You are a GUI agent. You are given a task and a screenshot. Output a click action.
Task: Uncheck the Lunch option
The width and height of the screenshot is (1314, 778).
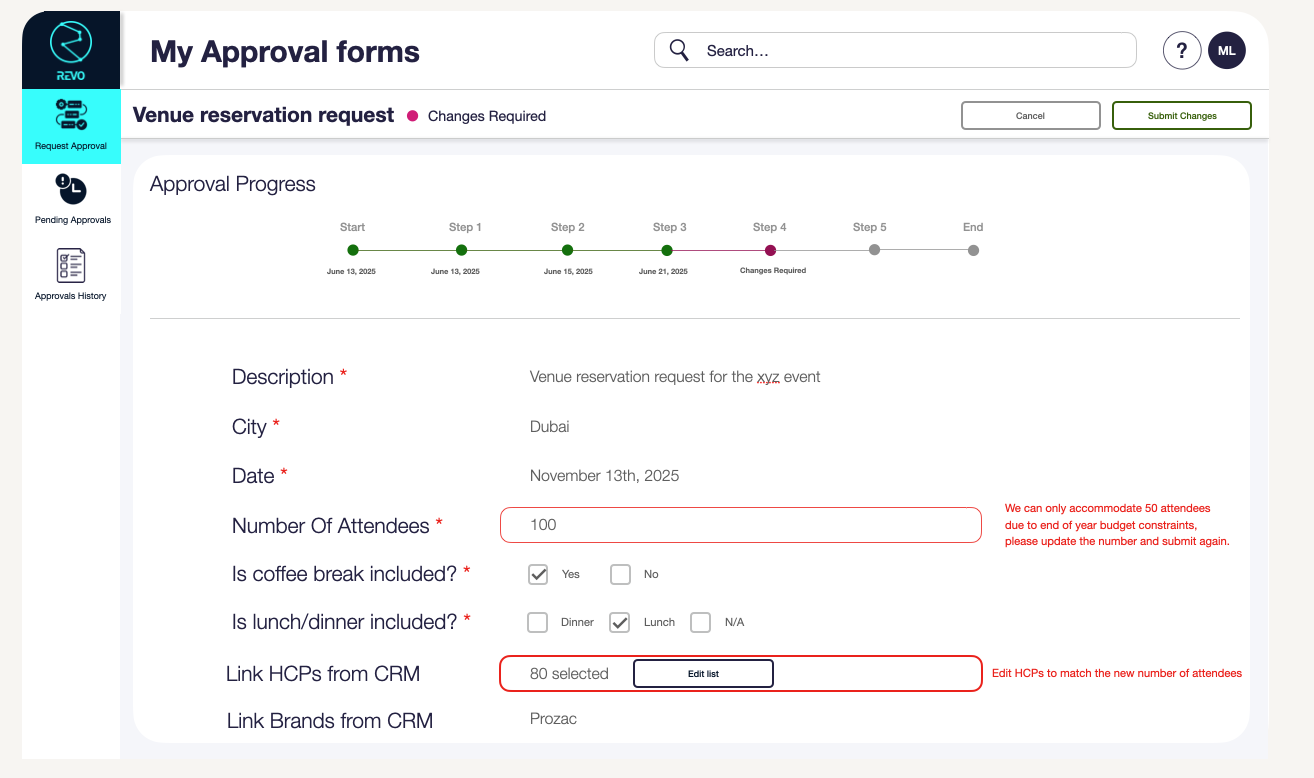pos(618,622)
